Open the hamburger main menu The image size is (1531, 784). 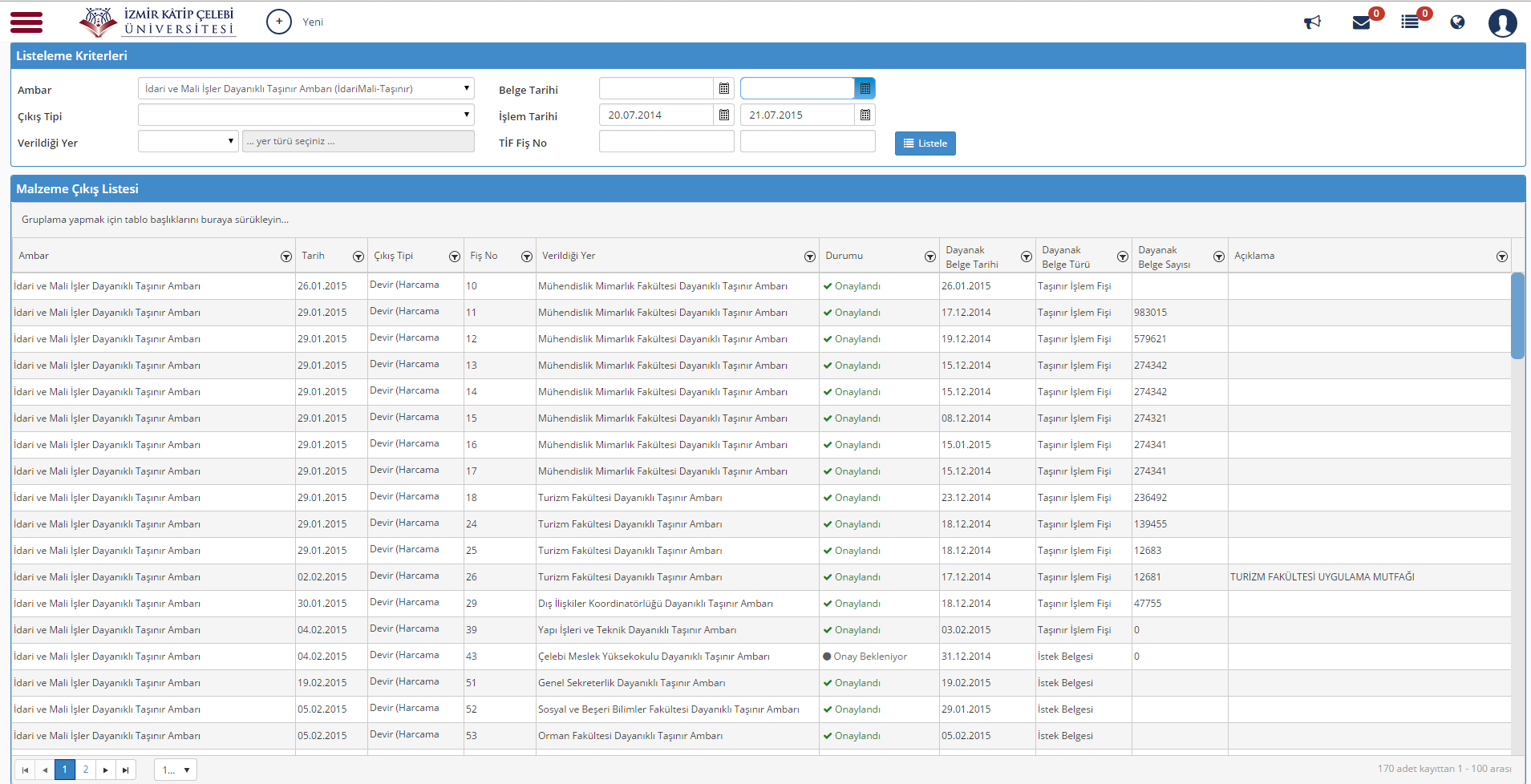26,22
